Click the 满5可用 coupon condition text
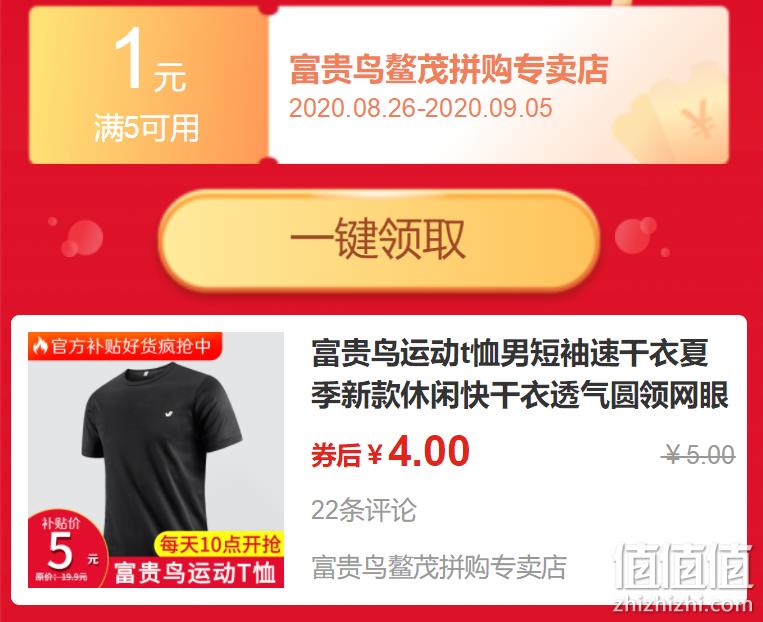 click(x=146, y=128)
